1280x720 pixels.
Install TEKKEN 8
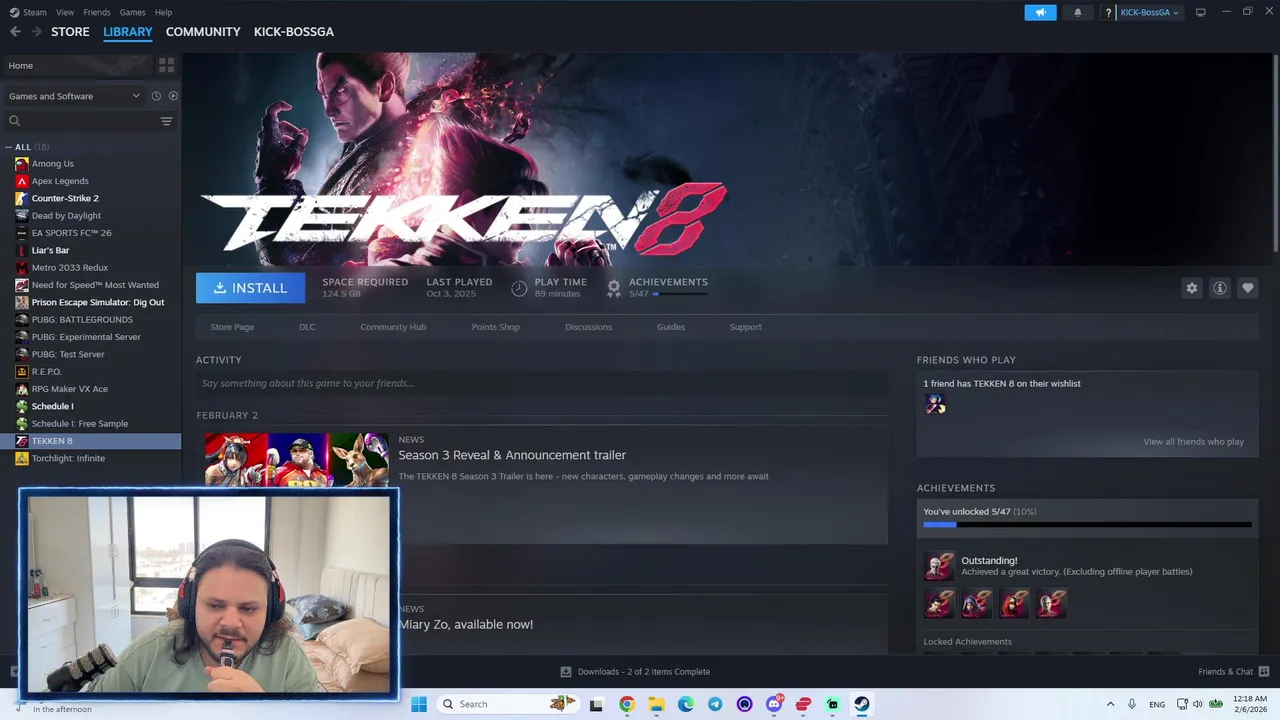click(x=250, y=288)
